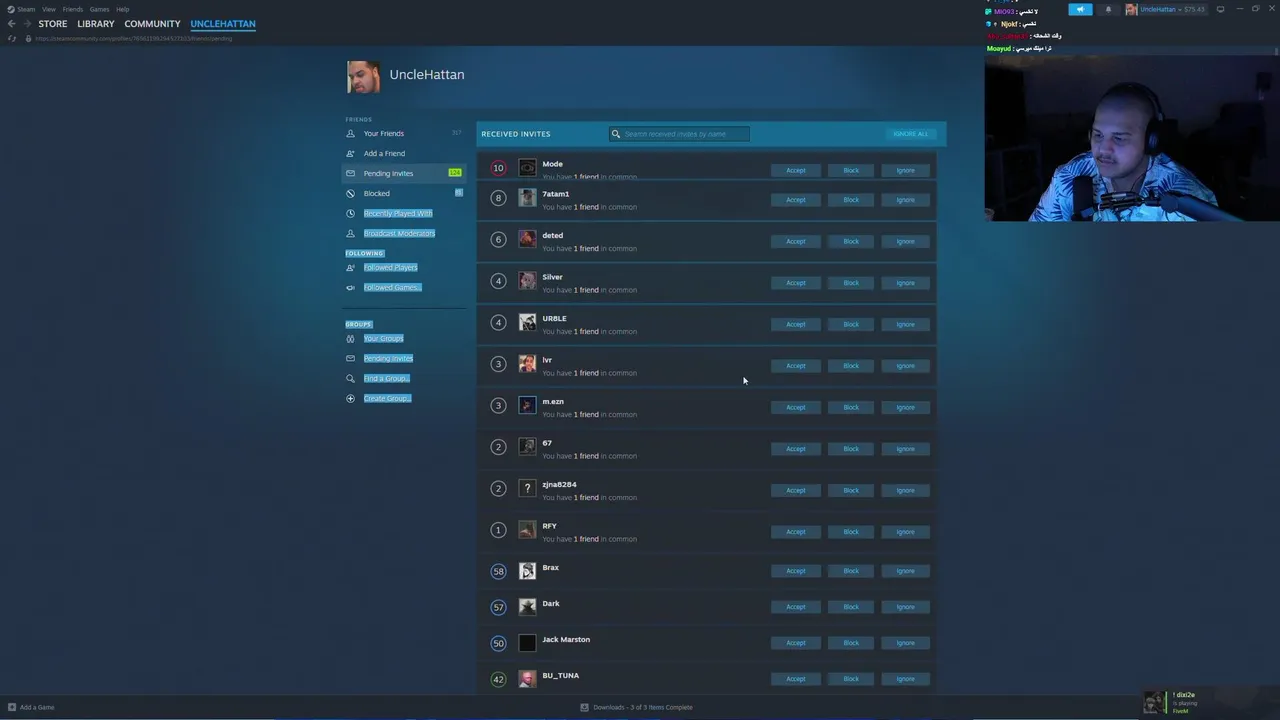Click the Add a Game plus icon
The image size is (1280, 720).
click(12, 707)
